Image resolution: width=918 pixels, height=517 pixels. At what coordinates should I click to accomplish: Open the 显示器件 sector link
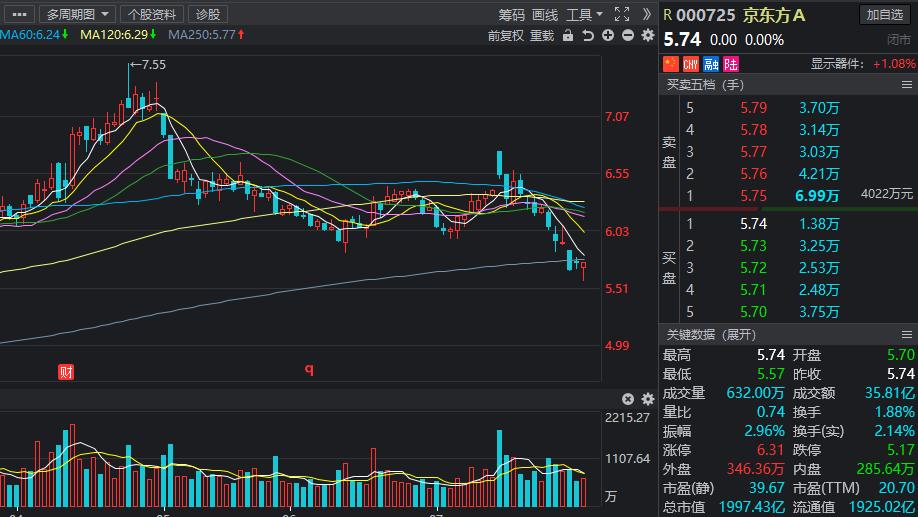[837, 64]
